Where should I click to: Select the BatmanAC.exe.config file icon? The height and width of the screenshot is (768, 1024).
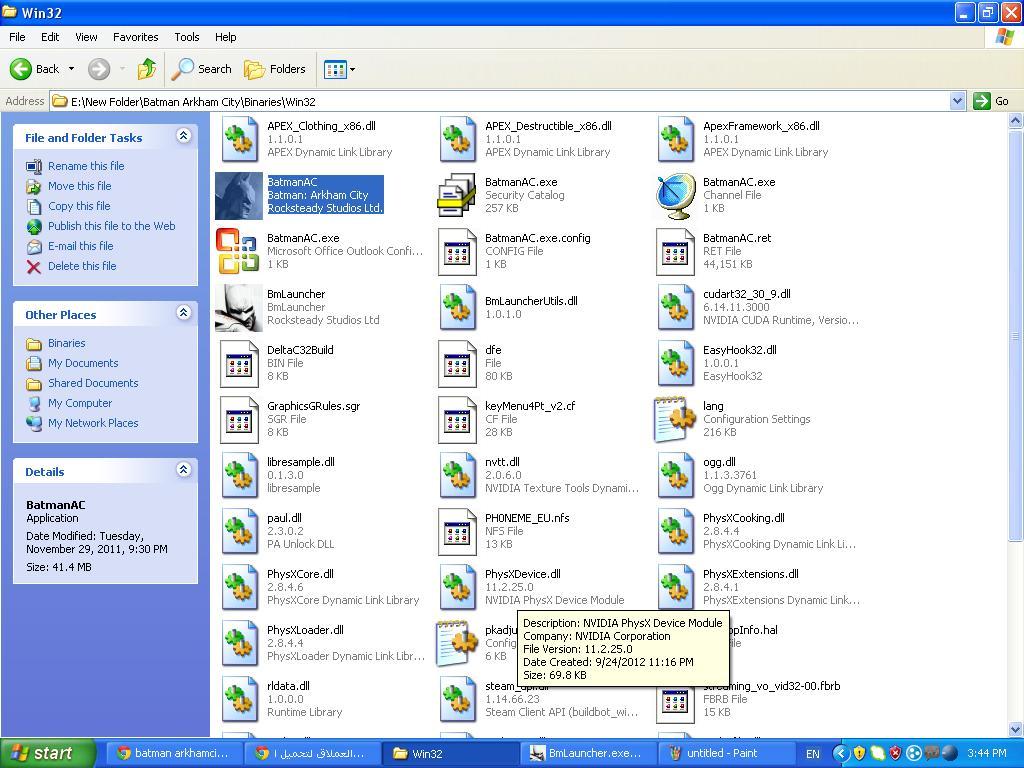(456, 251)
